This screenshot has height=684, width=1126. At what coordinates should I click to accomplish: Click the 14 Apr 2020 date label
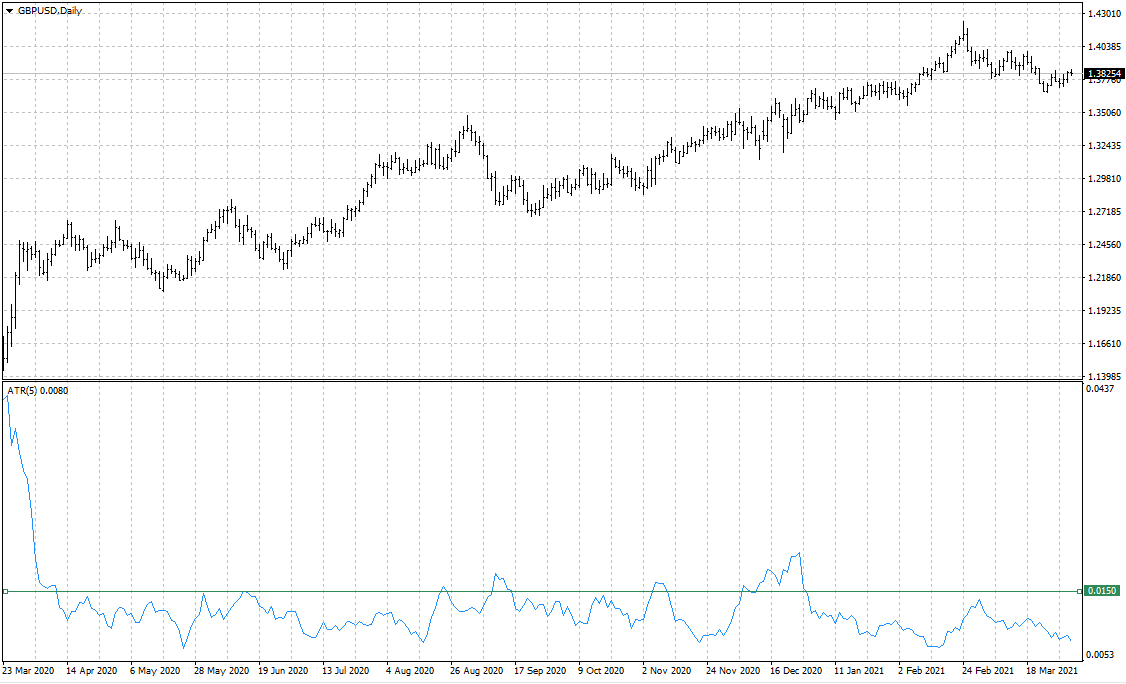[91, 670]
